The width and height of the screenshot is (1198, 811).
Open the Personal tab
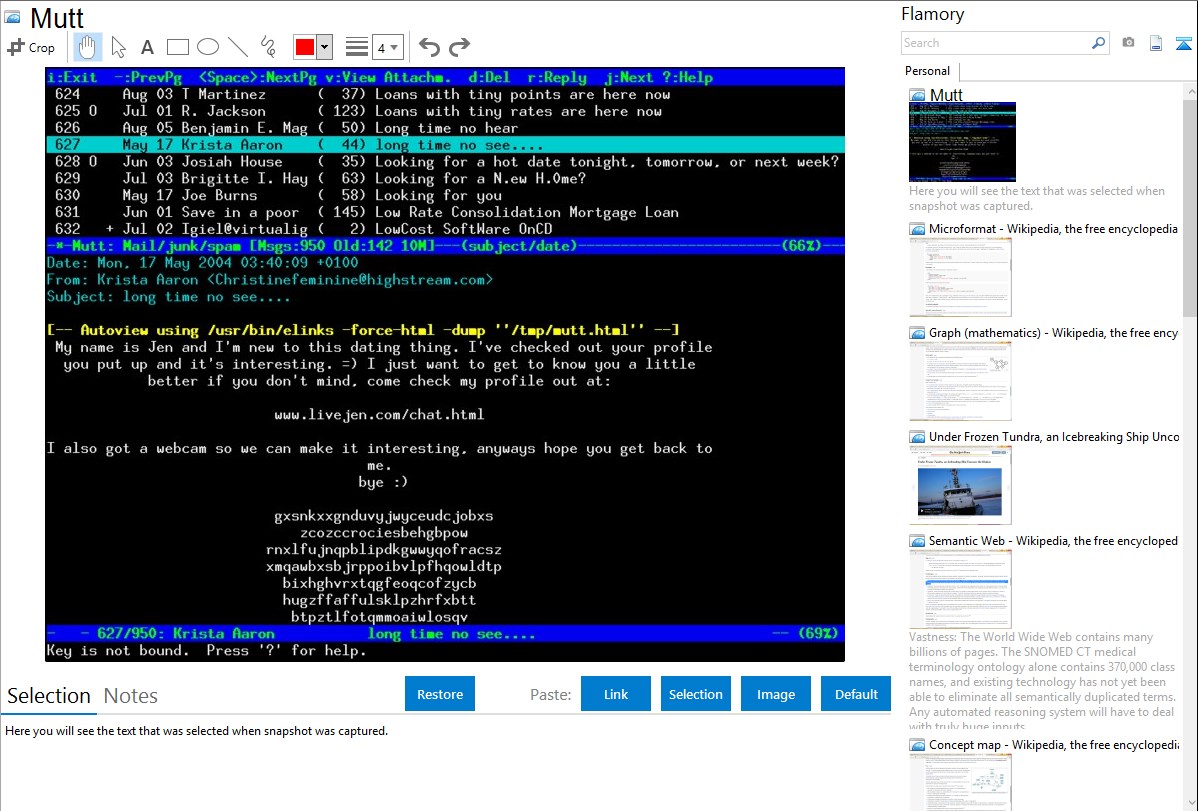pyautogui.click(x=927, y=71)
